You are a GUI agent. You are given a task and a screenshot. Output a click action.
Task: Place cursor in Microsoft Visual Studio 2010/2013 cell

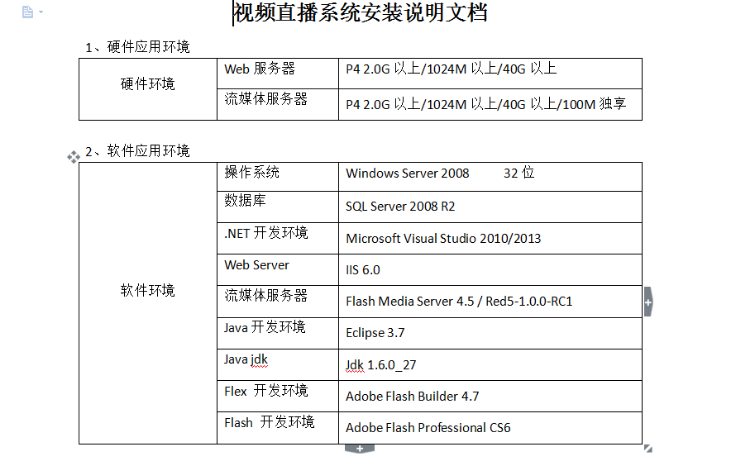click(490, 239)
